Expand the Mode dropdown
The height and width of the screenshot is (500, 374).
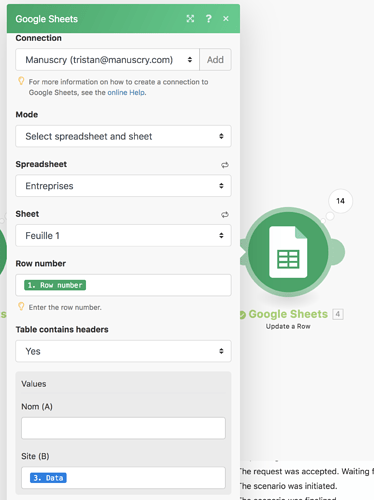[123, 136]
